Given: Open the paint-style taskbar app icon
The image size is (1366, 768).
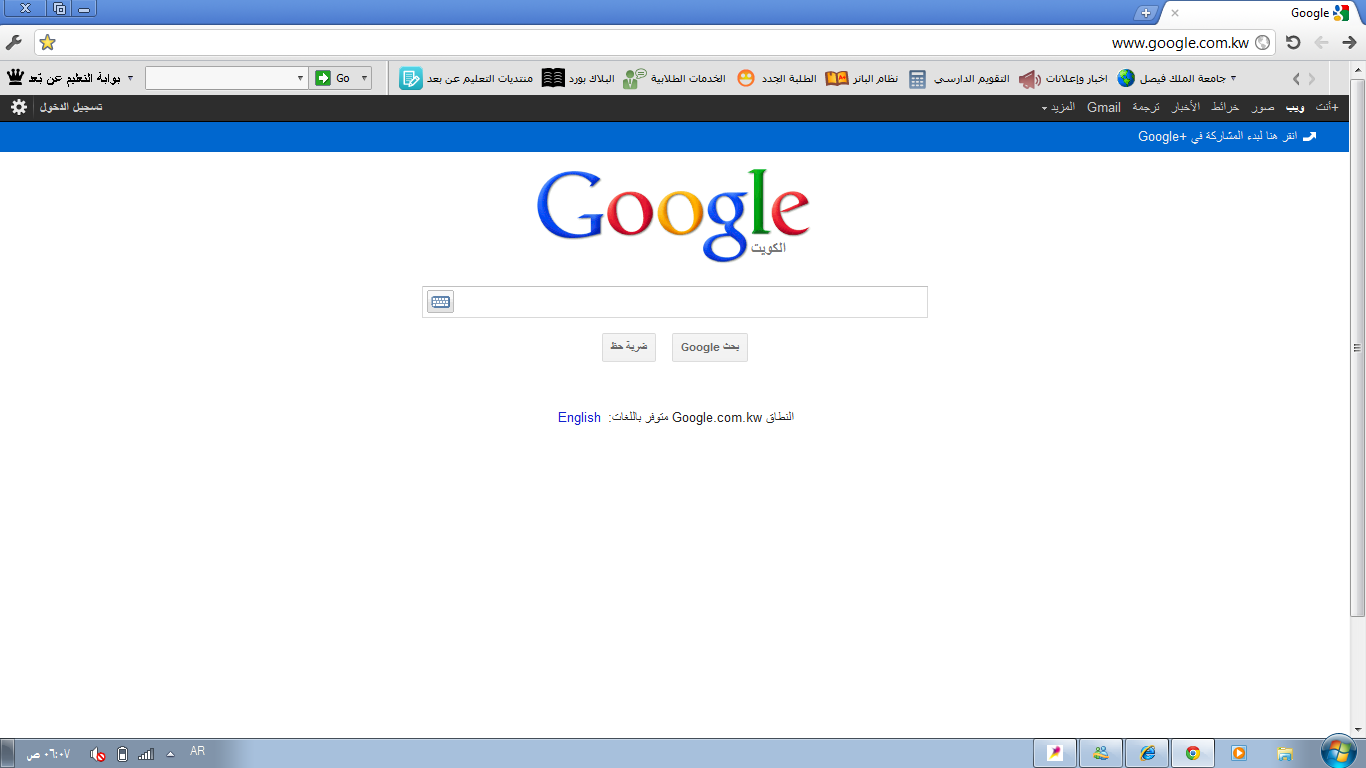Looking at the screenshot, I should click(x=1054, y=753).
